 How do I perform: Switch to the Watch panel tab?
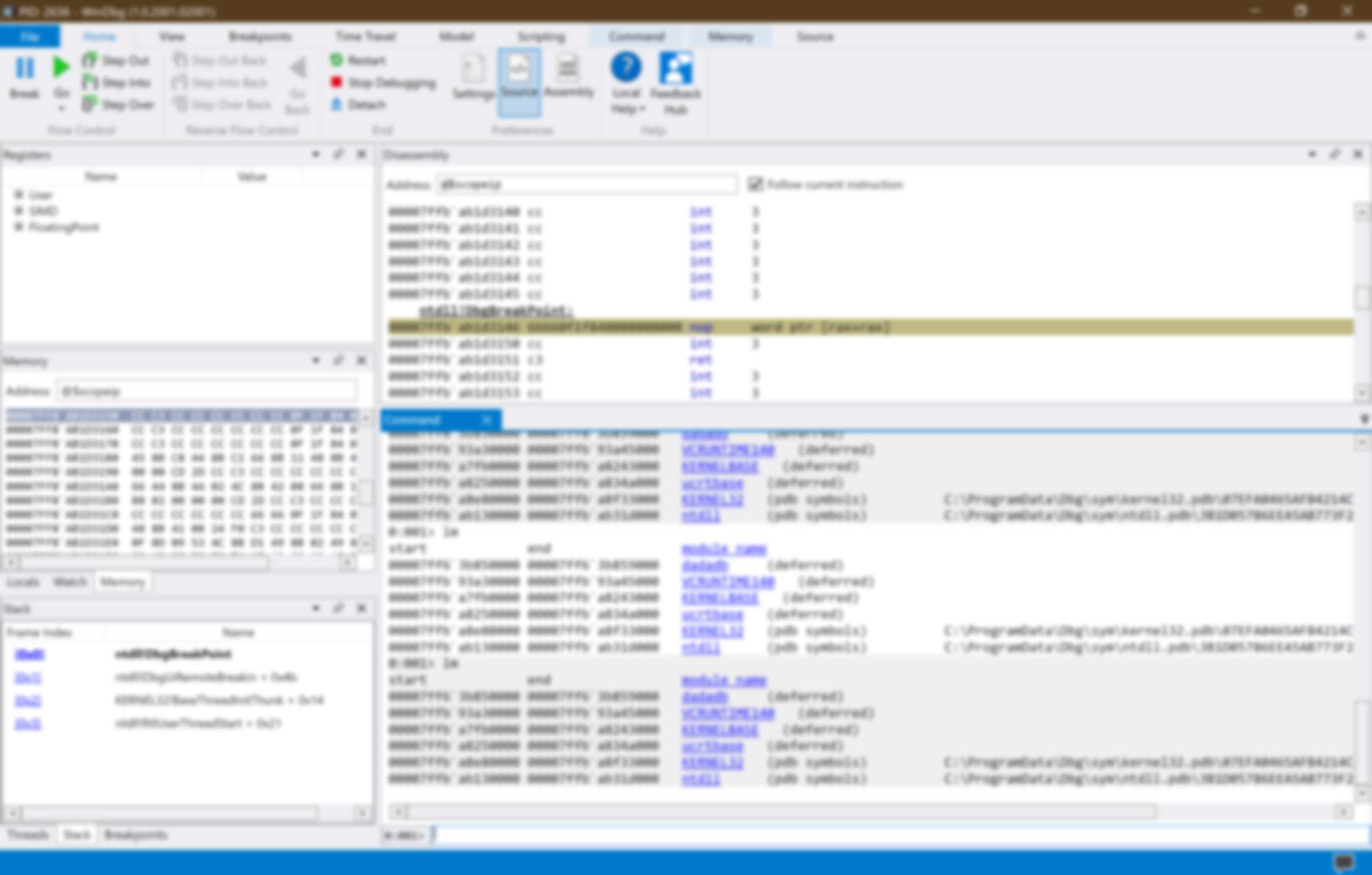70,582
